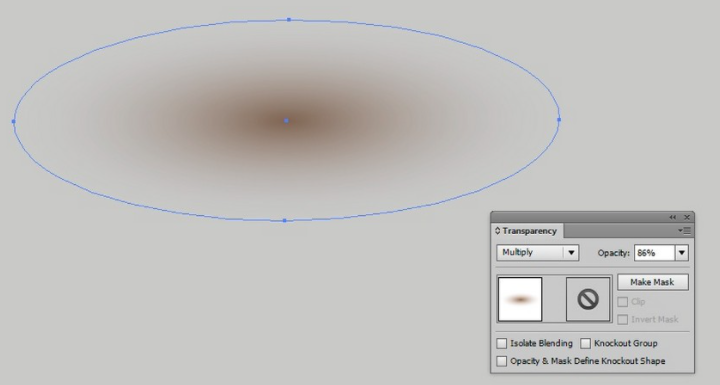Toggle the Invert Mask checkbox

623,319
